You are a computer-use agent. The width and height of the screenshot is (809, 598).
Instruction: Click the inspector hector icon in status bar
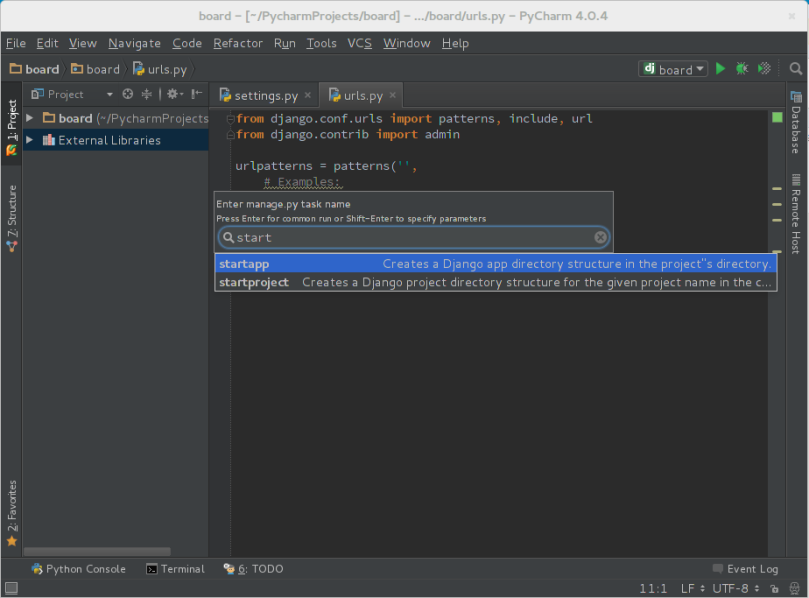(x=794, y=588)
